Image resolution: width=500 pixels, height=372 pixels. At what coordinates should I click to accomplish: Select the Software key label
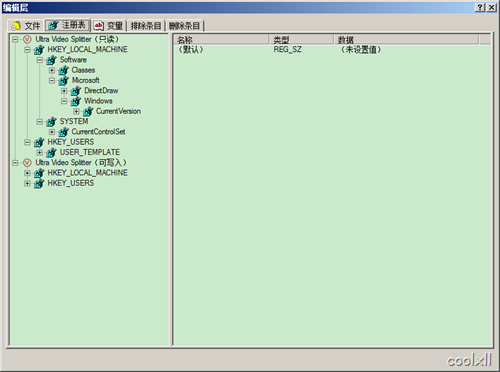point(73,60)
